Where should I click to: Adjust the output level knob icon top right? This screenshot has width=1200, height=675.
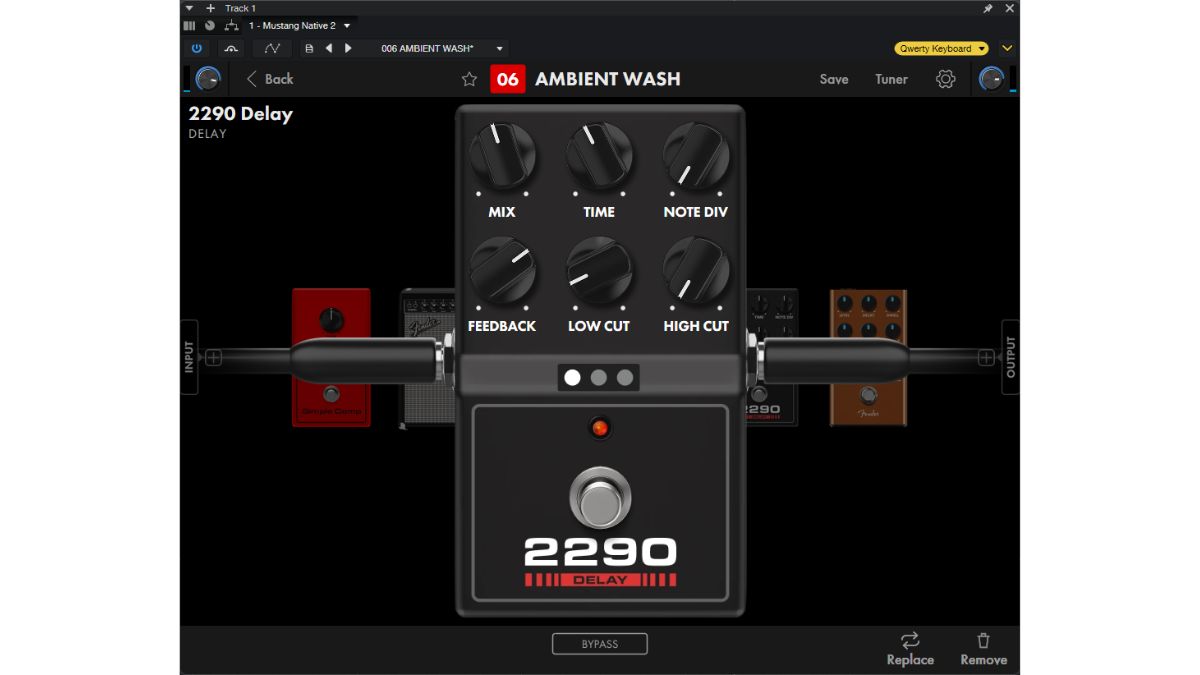point(993,78)
